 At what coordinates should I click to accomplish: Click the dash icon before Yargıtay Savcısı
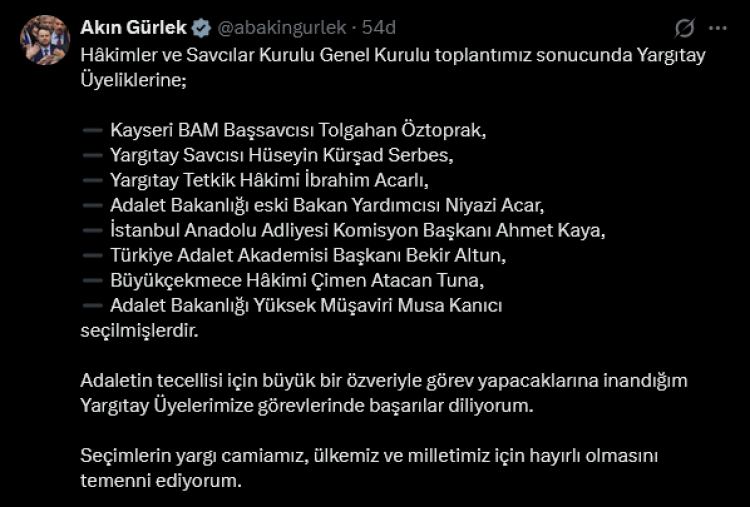[91, 156]
